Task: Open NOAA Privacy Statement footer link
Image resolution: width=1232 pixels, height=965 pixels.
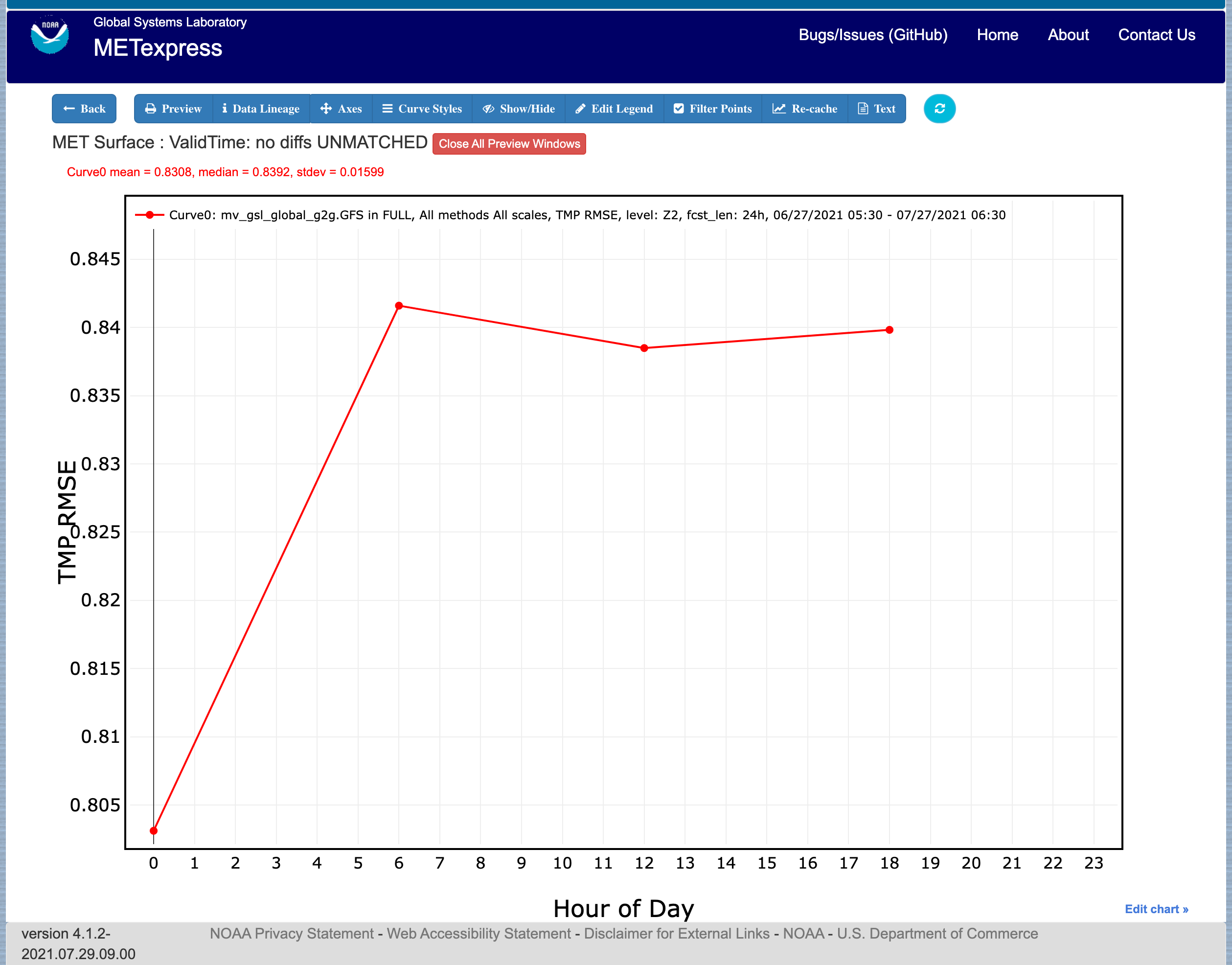Action: 292,933
